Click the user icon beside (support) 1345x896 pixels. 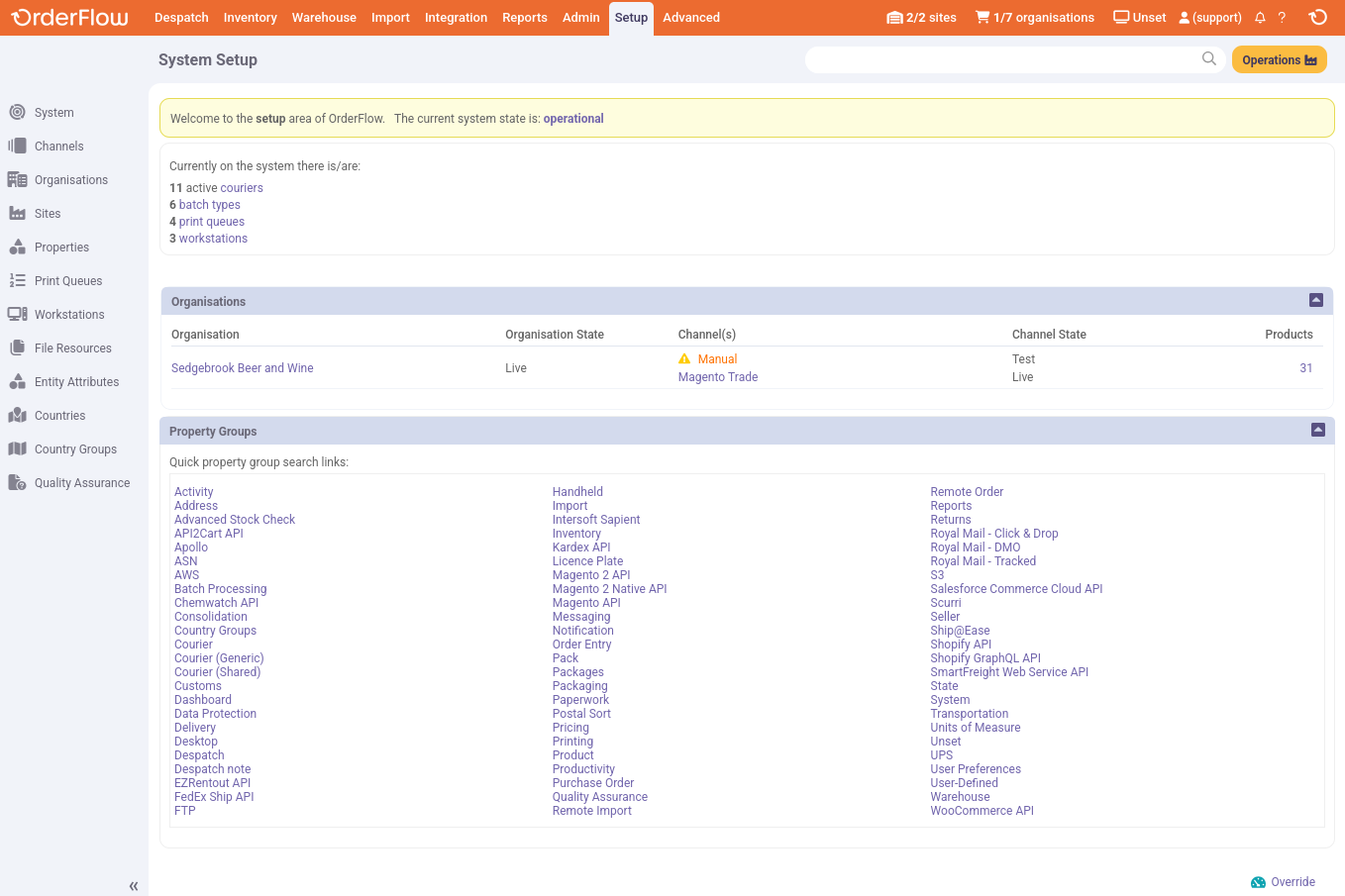(x=1186, y=17)
